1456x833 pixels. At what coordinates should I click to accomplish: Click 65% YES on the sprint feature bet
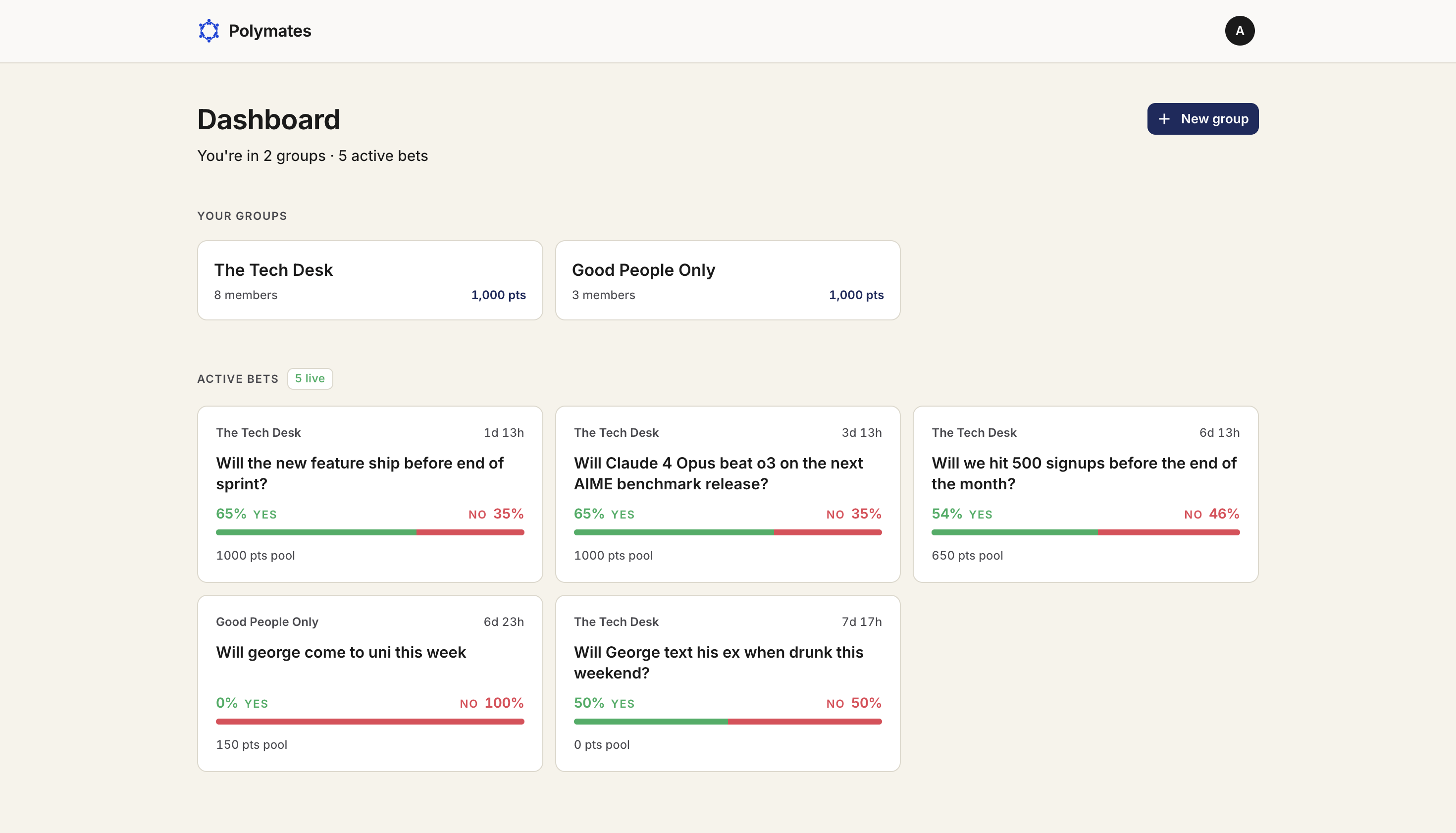pos(246,514)
